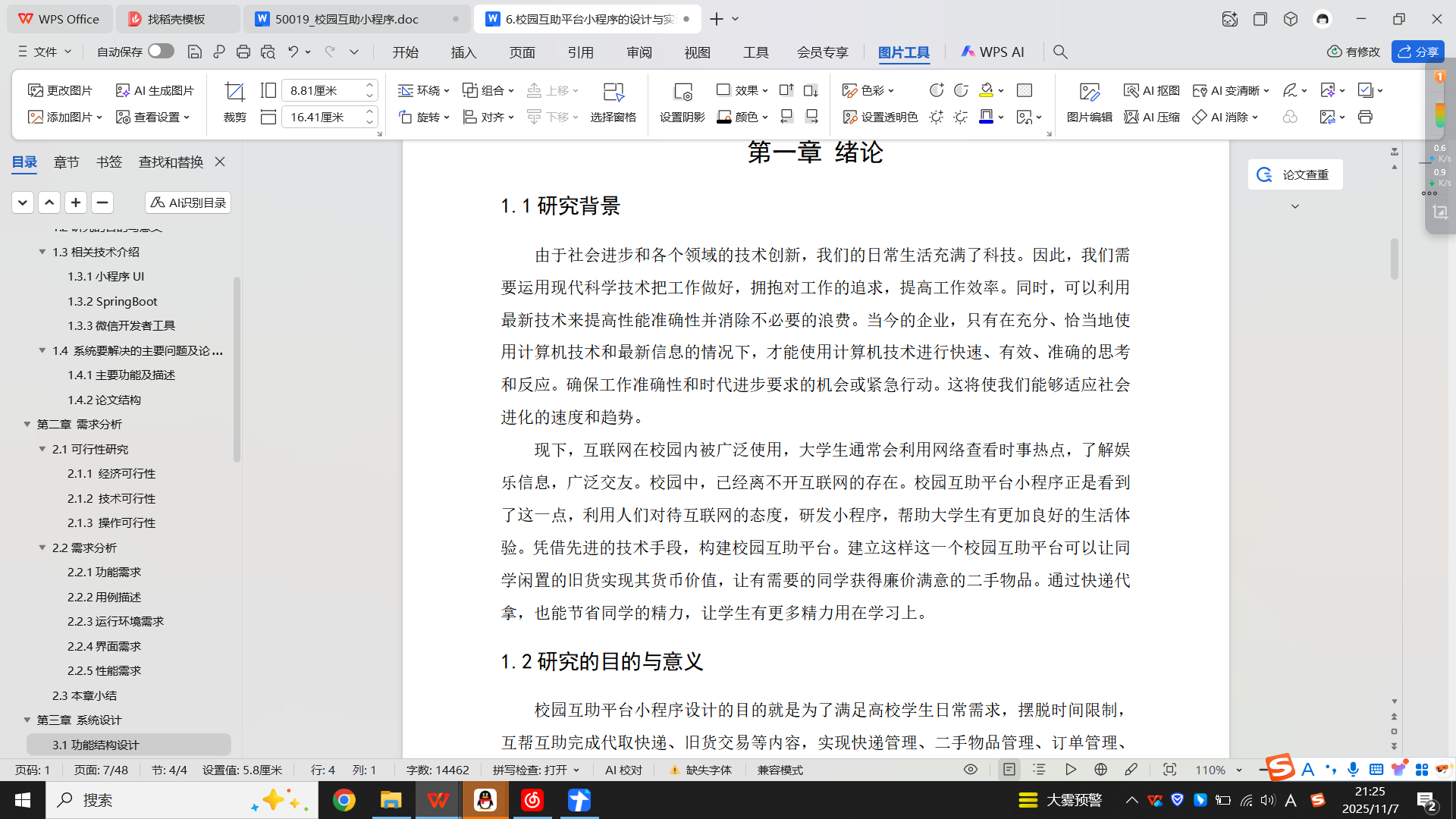Image resolution: width=1456 pixels, height=819 pixels.
Task: Toggle the 自动保存 auto-save switch
Action: 161,51
